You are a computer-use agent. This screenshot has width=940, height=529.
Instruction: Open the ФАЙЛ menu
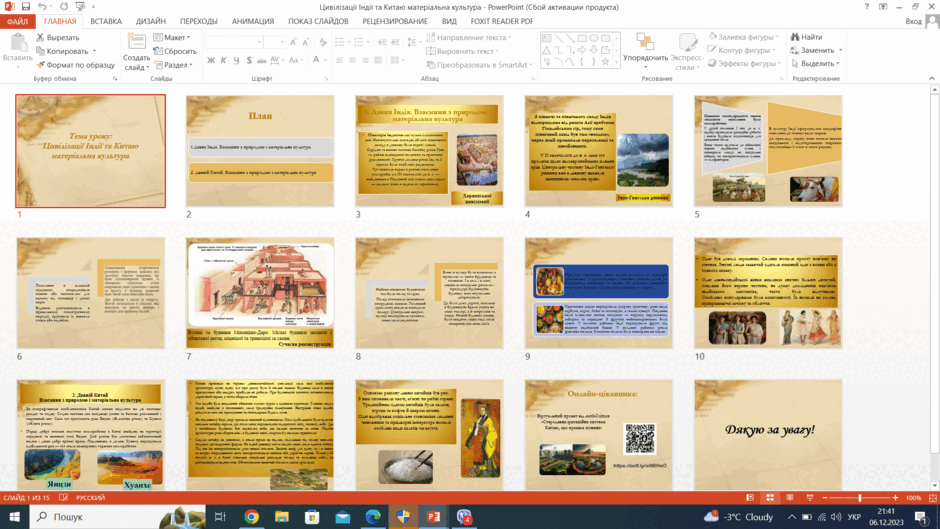(17, 22)
